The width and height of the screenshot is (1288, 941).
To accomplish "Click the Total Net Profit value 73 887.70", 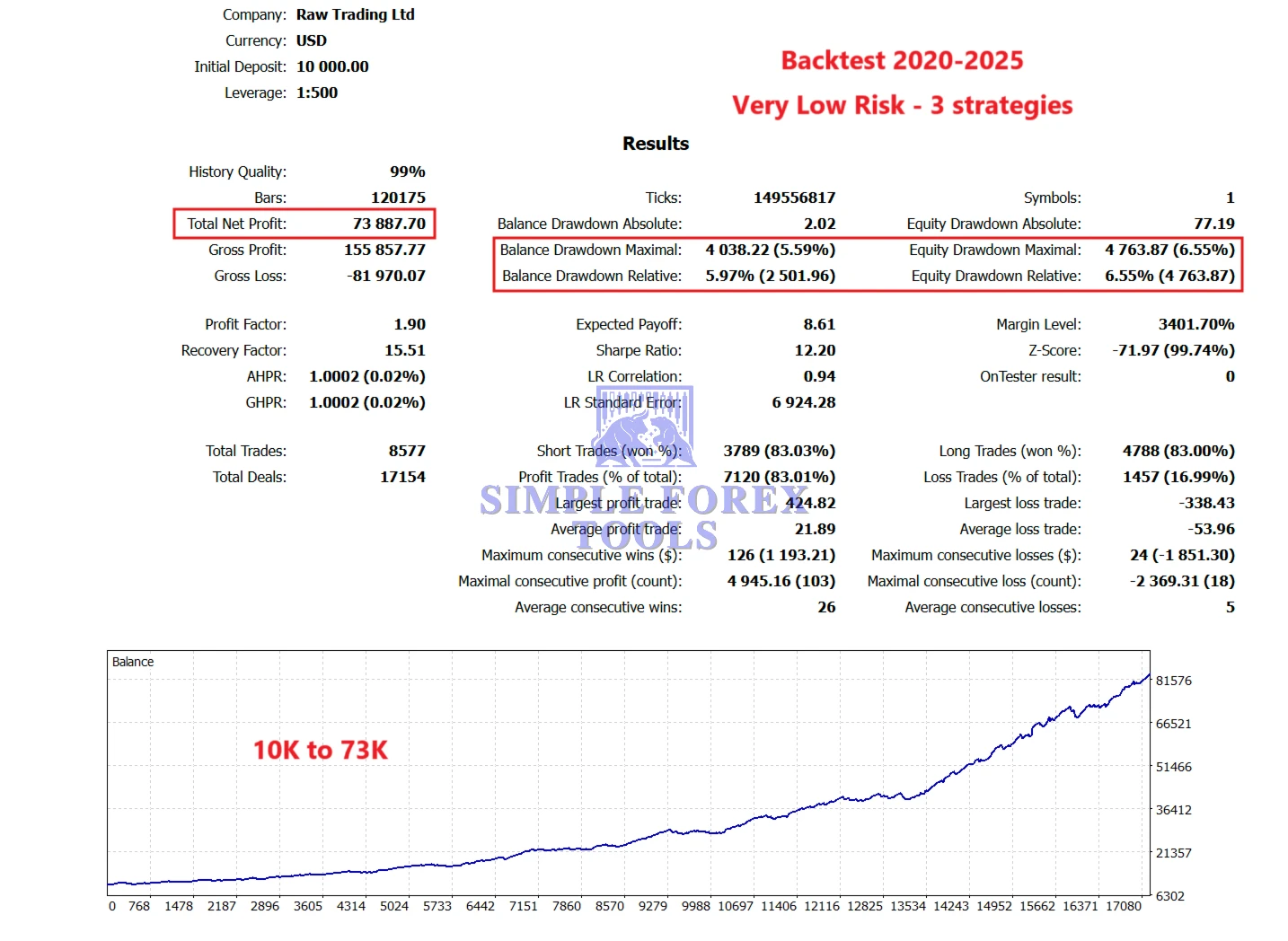I will 389,224.
